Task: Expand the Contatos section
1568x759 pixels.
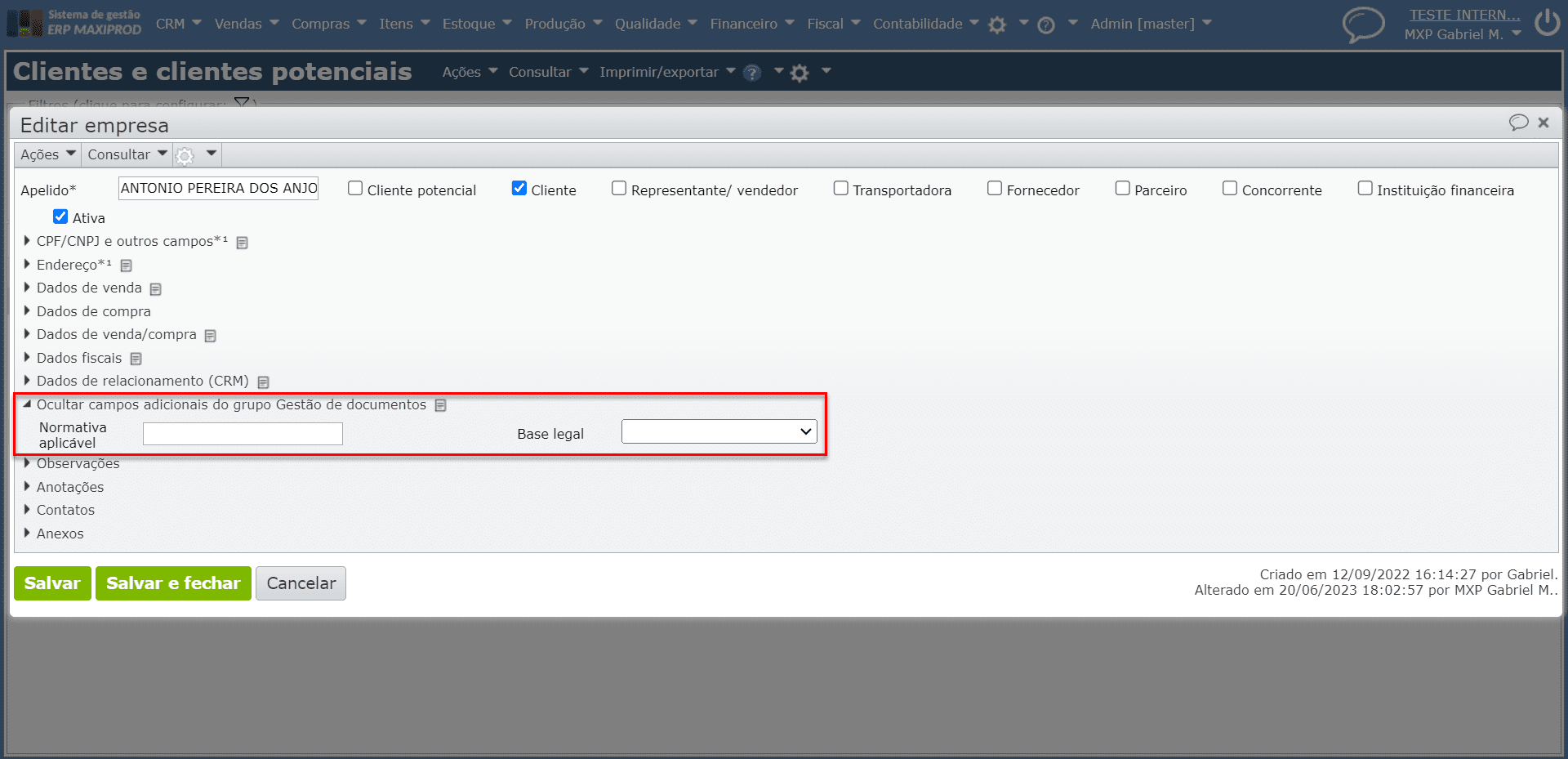Action: (x=59, y=510)
